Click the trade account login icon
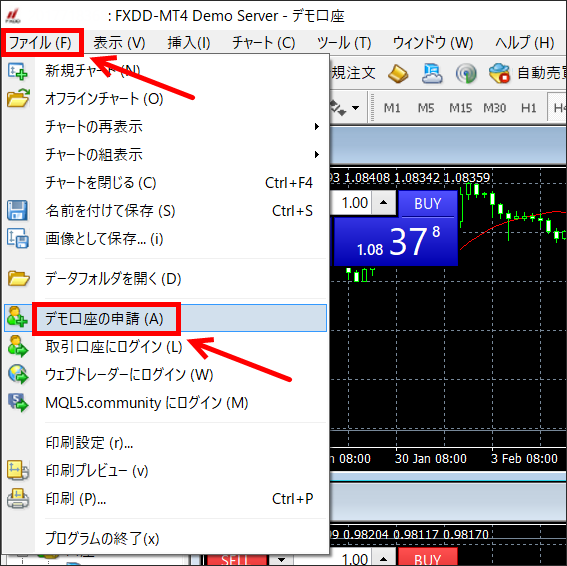 (18, 346)
